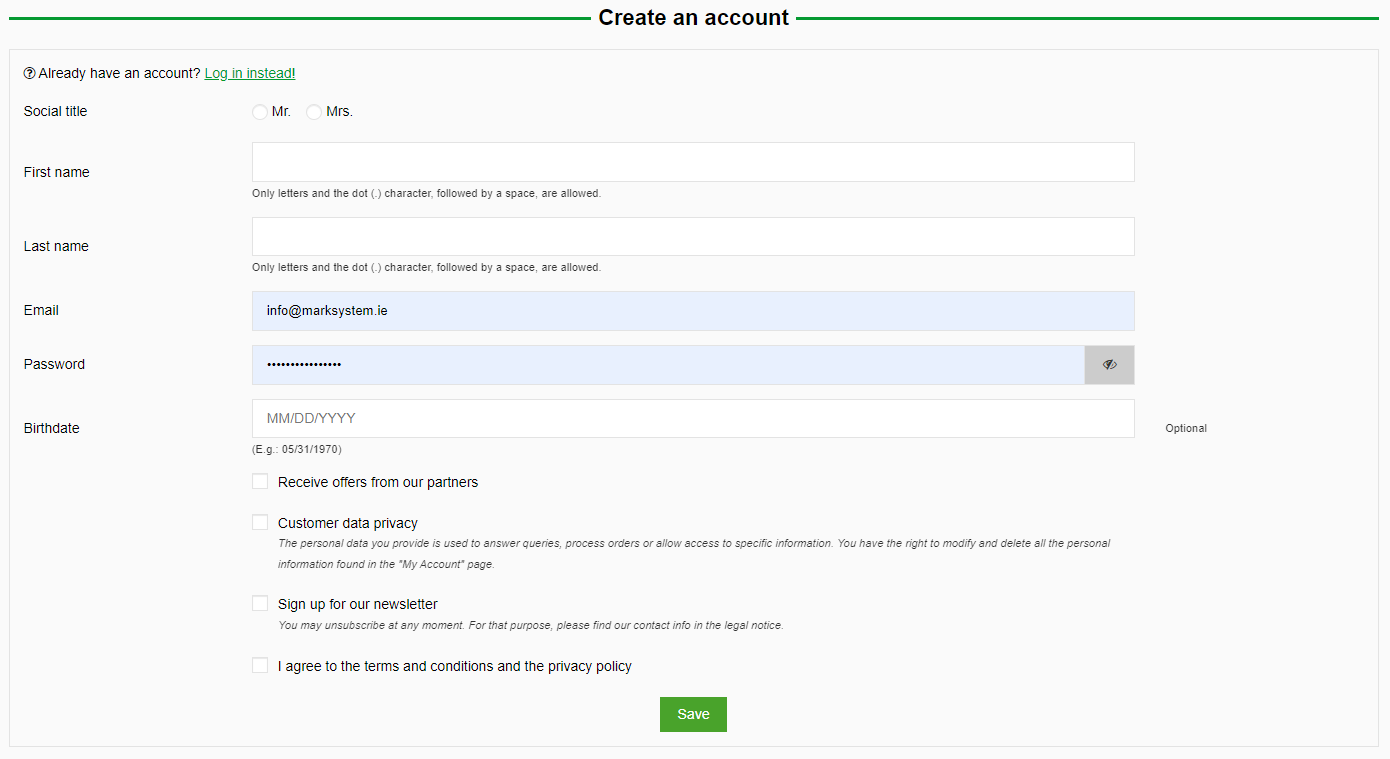Open the Log in instead link

click(250, 73)
